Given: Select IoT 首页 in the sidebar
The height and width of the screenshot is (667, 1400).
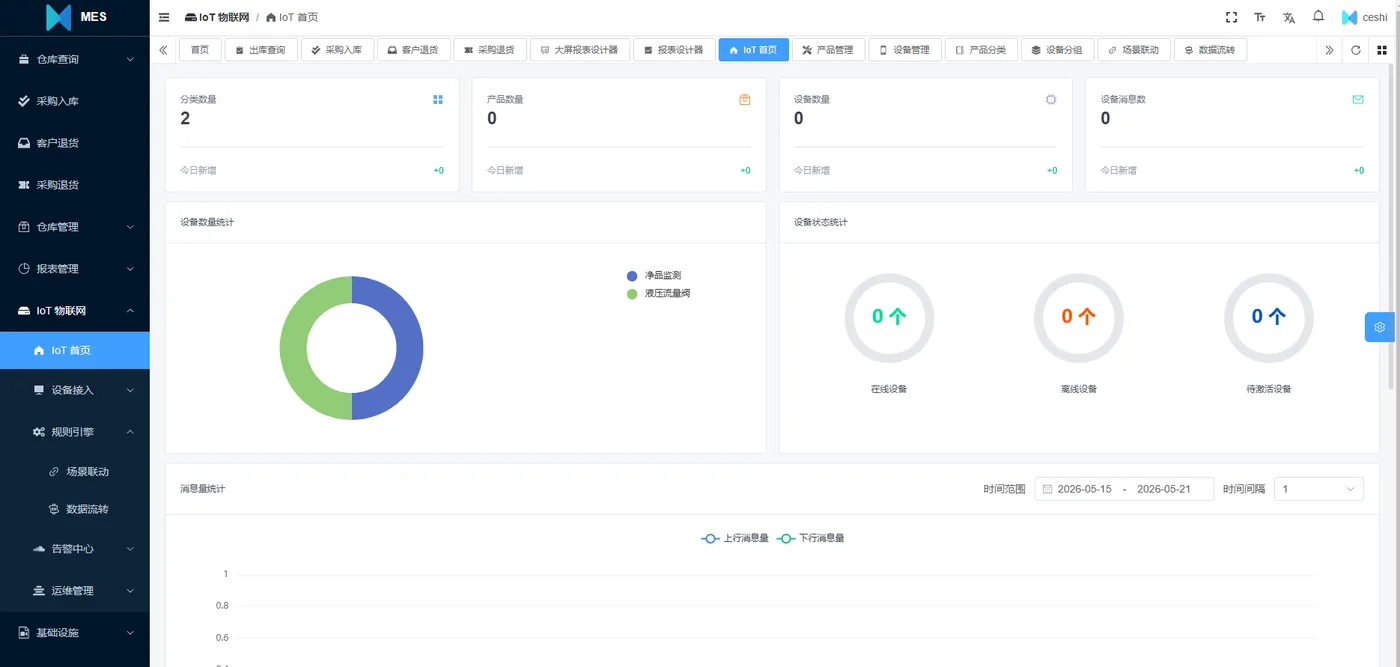Looking at the screenshot, I should pyautogui.click(x=75, y=350).
